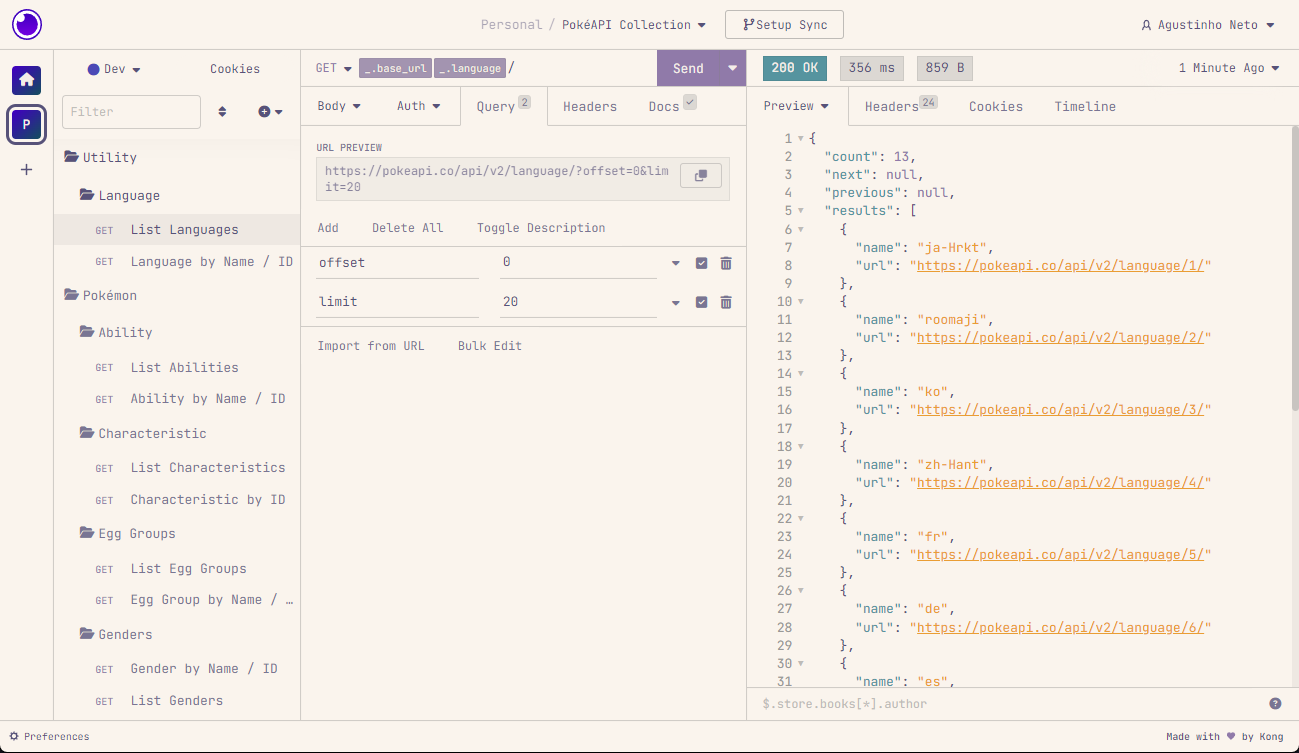Delete the limit parameter row

tap(726, 302)
